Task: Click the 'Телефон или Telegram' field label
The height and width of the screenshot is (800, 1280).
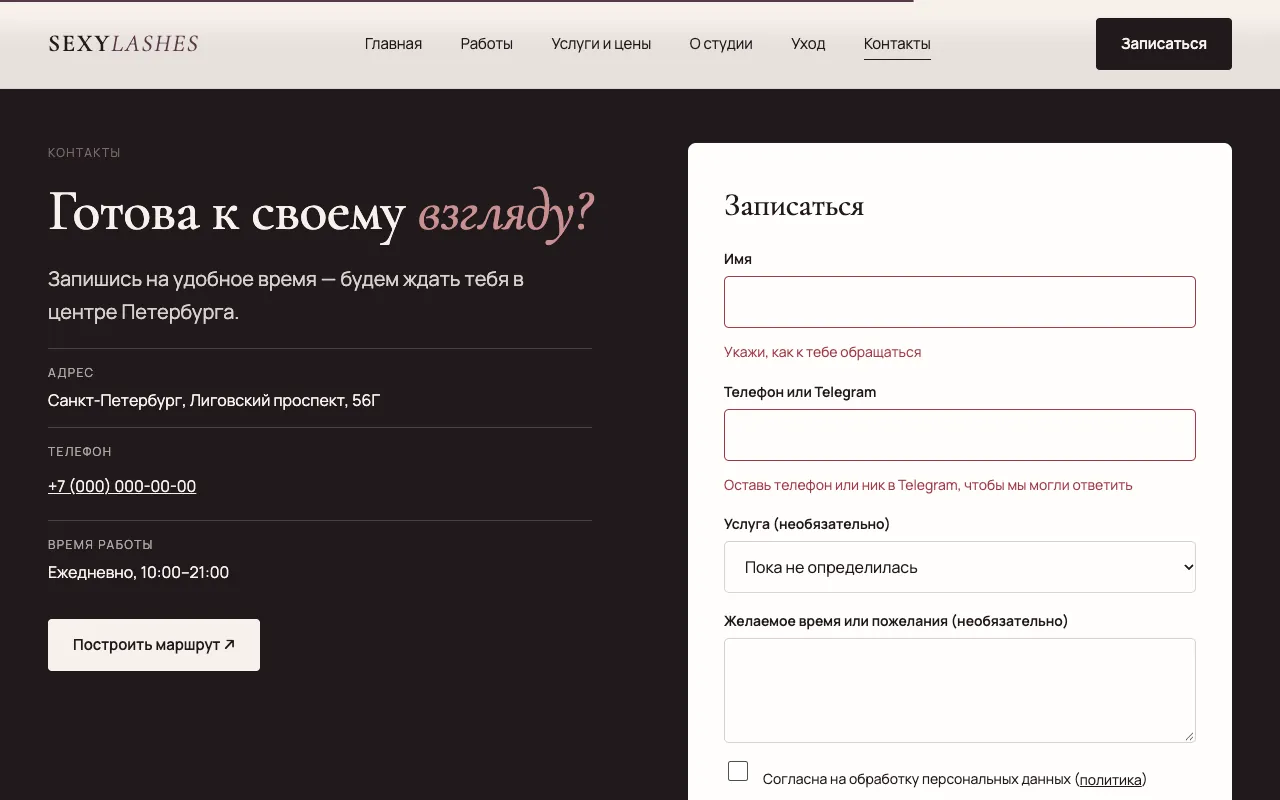Action: (x=800, y=392)
